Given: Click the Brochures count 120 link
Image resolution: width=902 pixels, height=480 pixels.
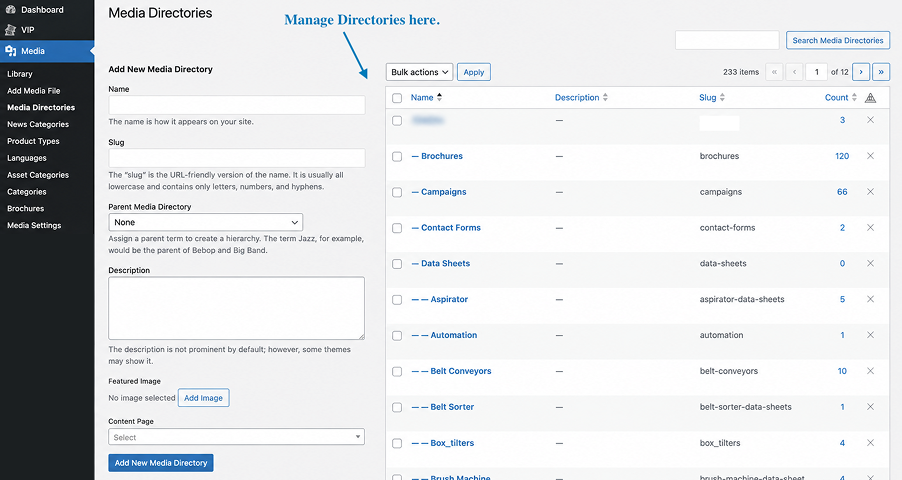Looking at the screenshot, I should [842, 156].
